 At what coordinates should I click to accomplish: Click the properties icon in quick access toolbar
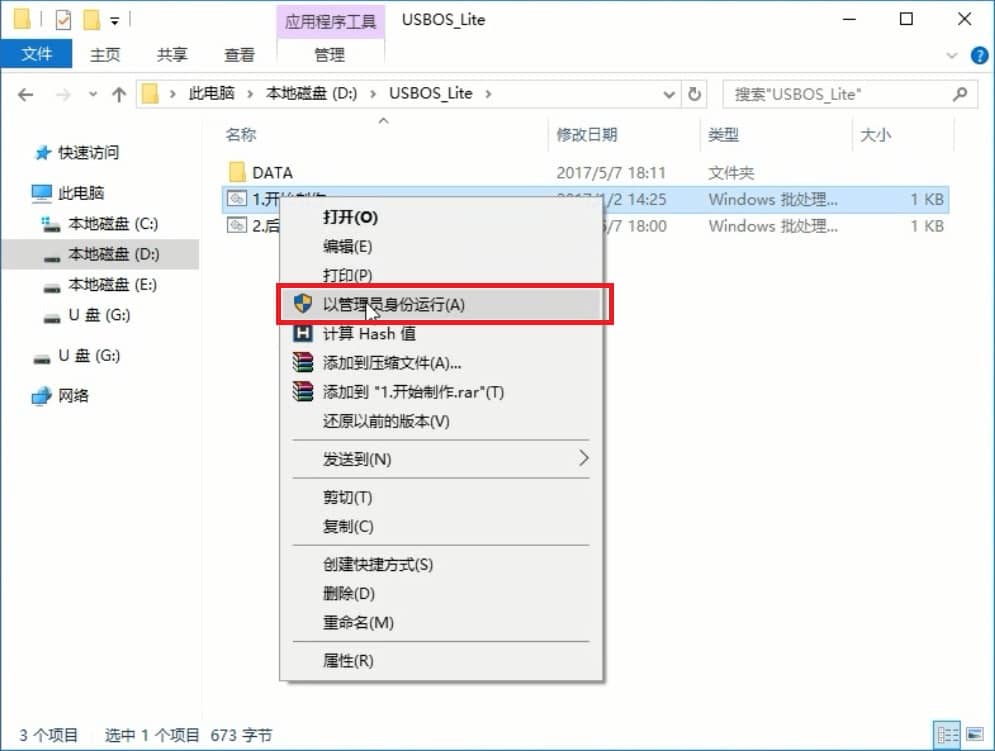(63, 19)
